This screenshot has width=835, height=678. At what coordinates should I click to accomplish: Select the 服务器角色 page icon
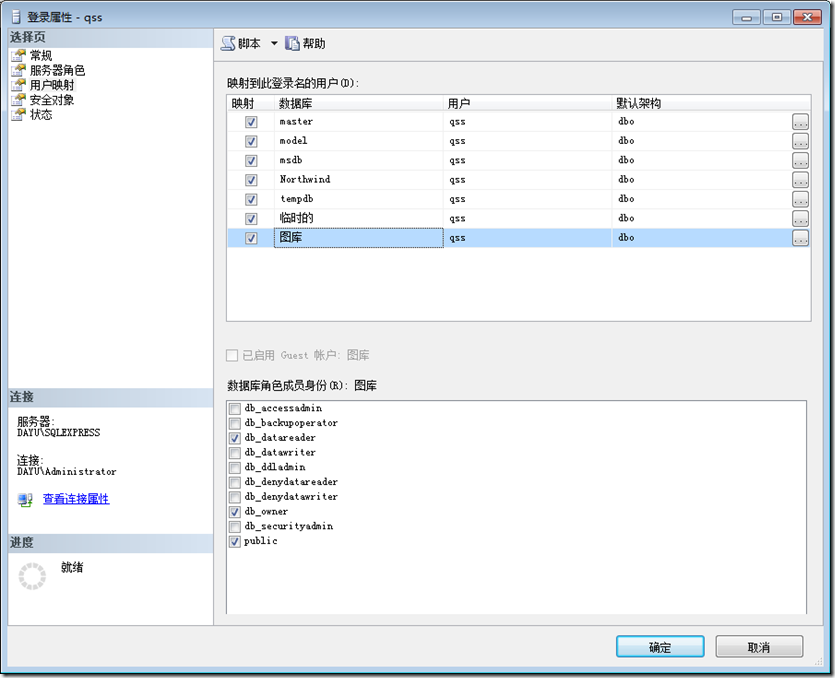coord(17,71)
